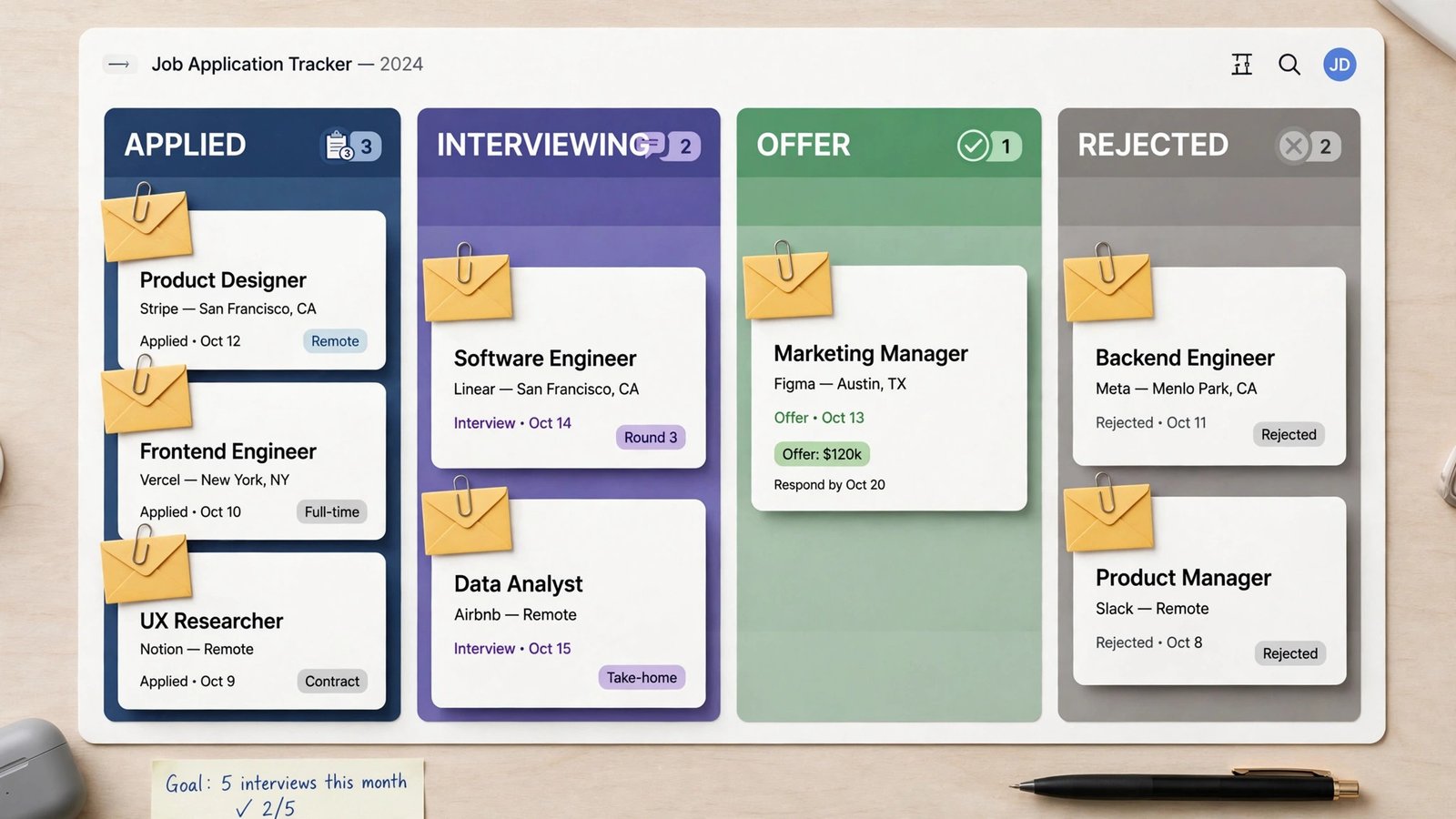Click the Contract tag on UX Researcher
The image size is (1456, 819).
click(x=332, y=682)
